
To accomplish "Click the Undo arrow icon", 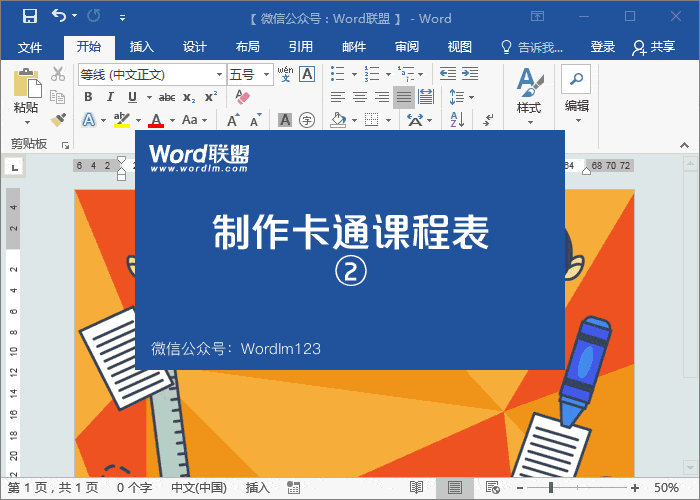I will (59, 16).
